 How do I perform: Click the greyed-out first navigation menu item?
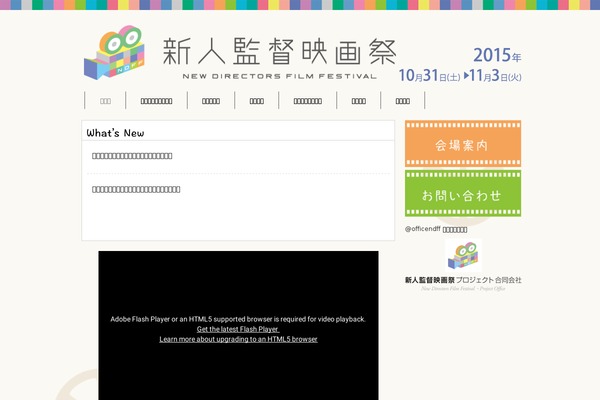(105, 101)
